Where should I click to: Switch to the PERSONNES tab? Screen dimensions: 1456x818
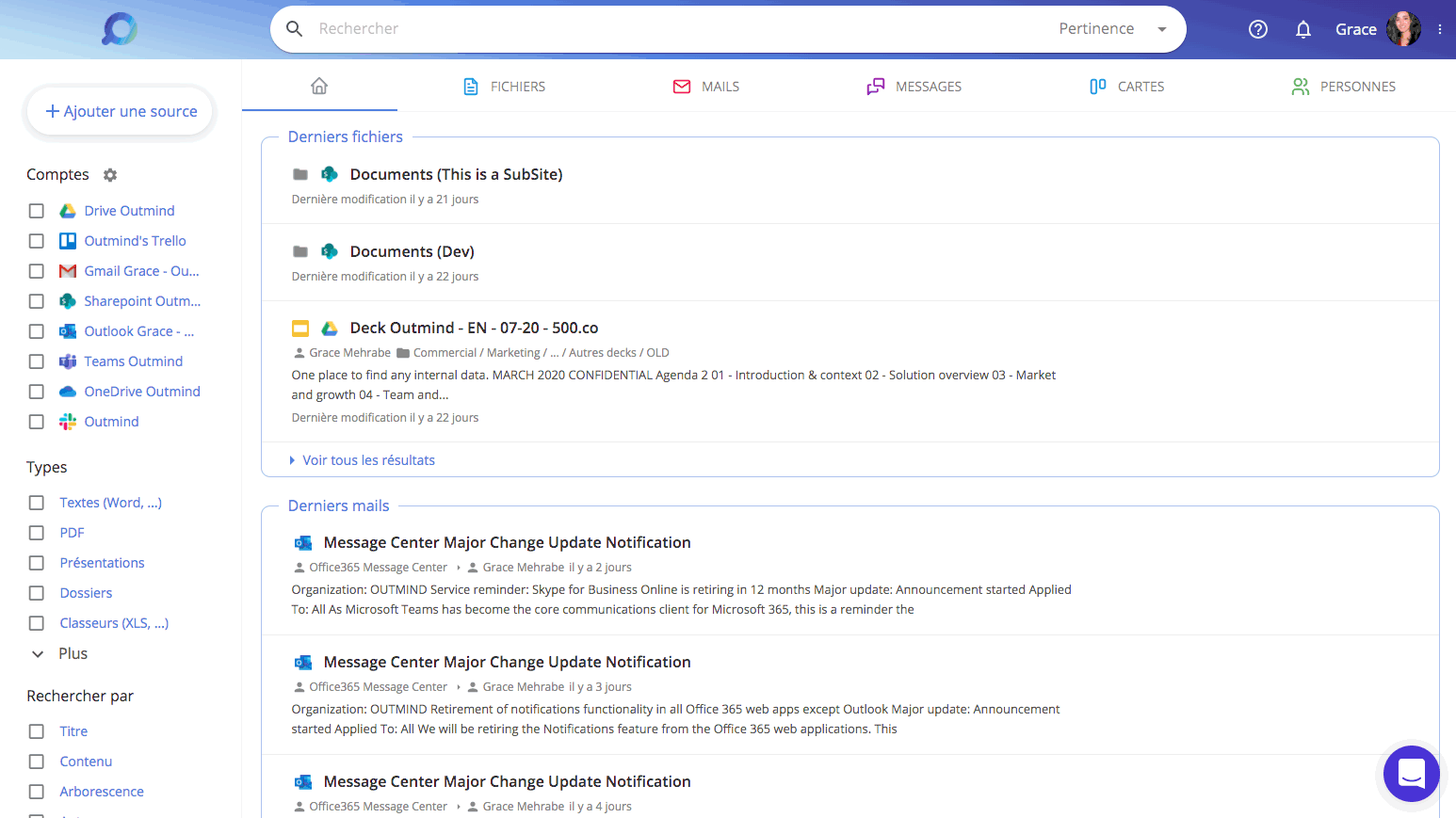click(x=1344, y=87)
